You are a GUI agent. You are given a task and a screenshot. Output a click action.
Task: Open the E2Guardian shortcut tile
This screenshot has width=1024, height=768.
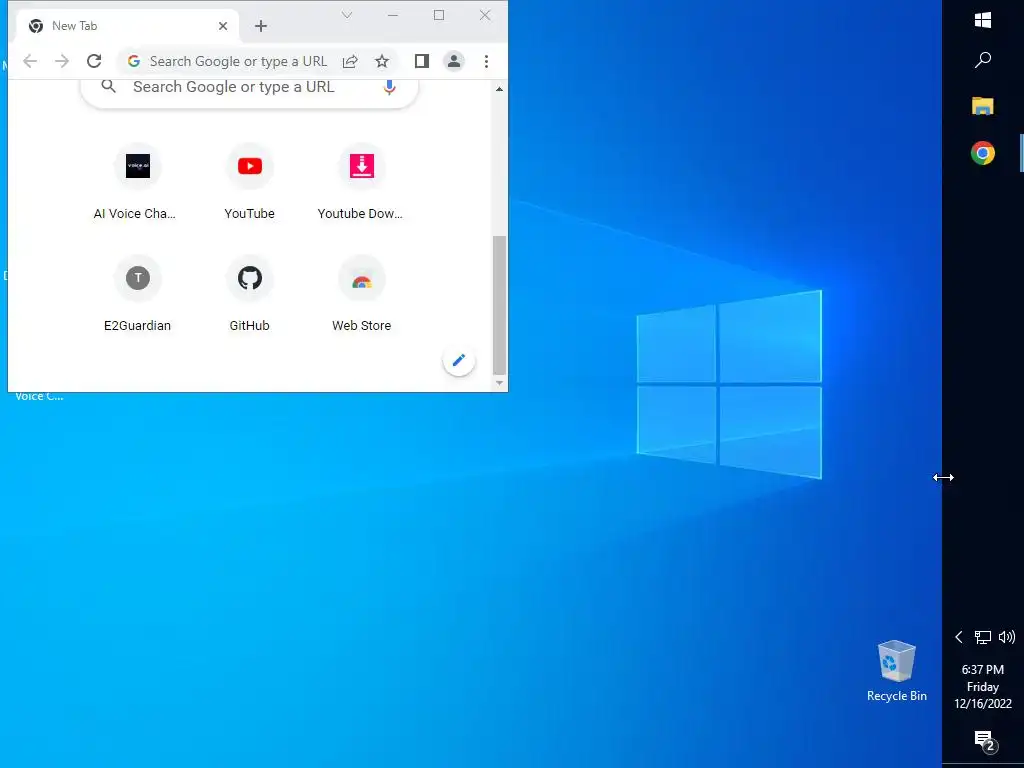(137, 294)
